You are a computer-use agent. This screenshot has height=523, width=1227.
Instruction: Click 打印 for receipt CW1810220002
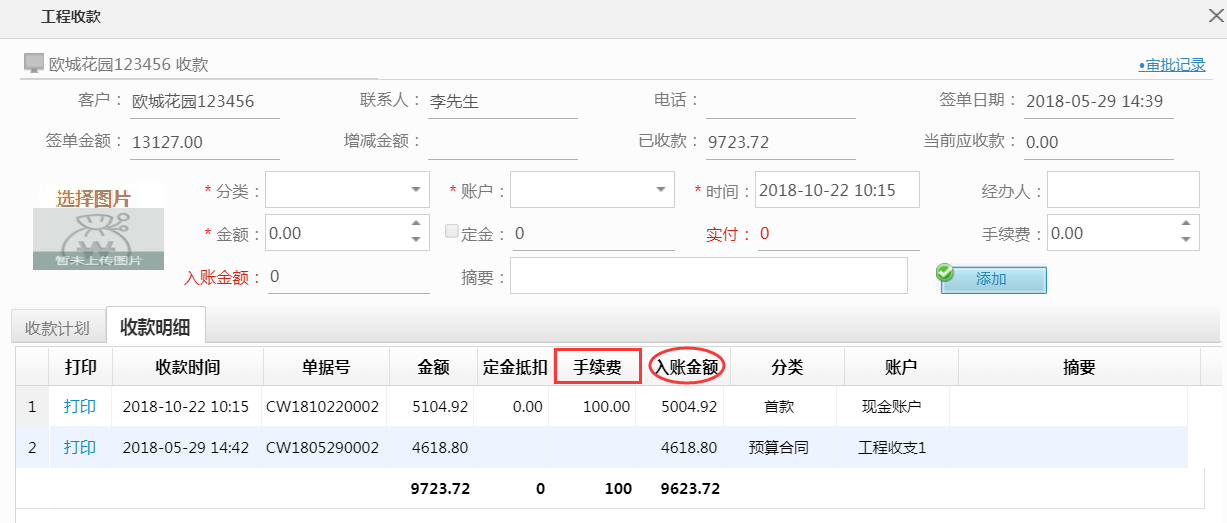coord(80,407)
